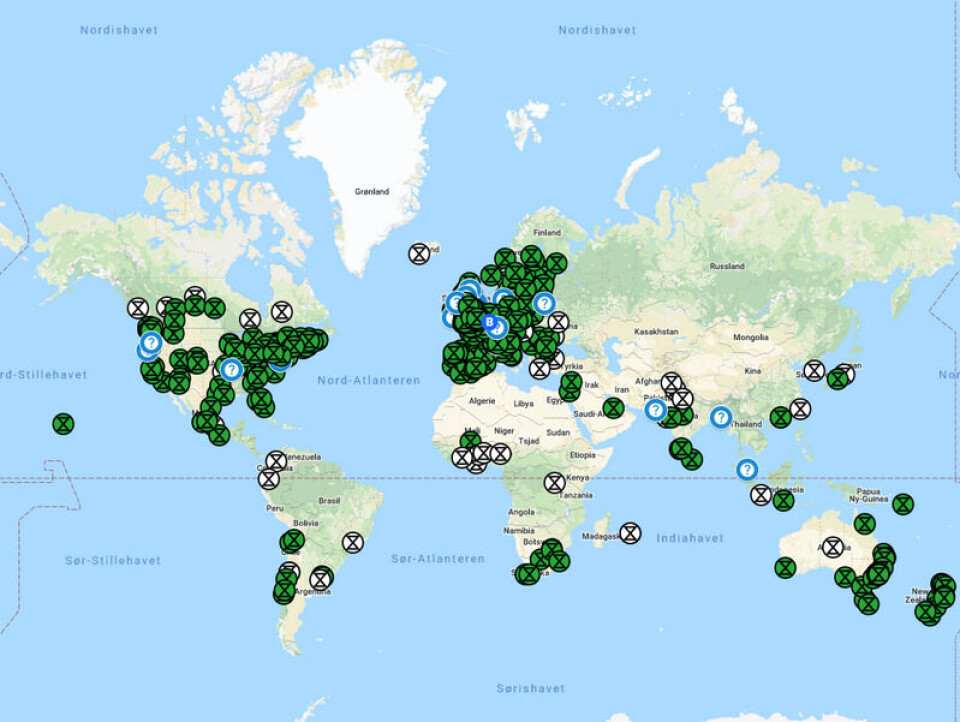This screenshot has width=960, height=722.
Task: Select the green XR marker in Bolivia
Action: click(x=292, y=541)
